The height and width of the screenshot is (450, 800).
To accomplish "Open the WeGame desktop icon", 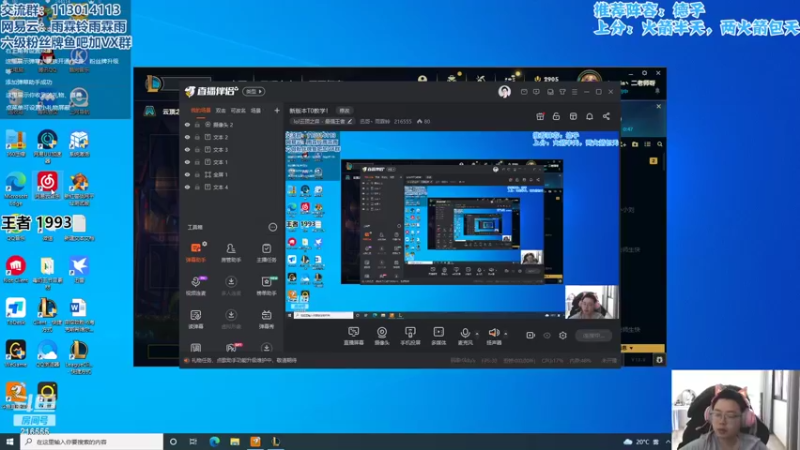I will pos(16,354).
